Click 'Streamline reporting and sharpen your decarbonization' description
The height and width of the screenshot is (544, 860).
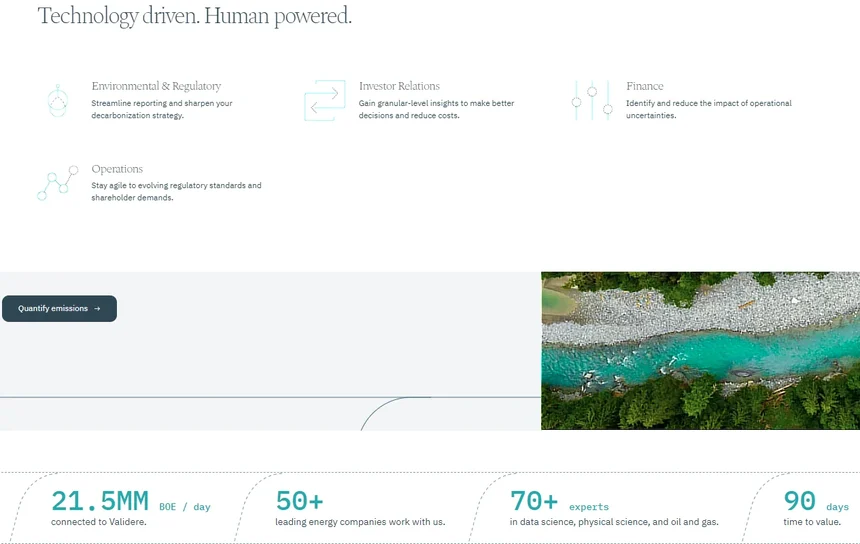[x=162, y=109]
